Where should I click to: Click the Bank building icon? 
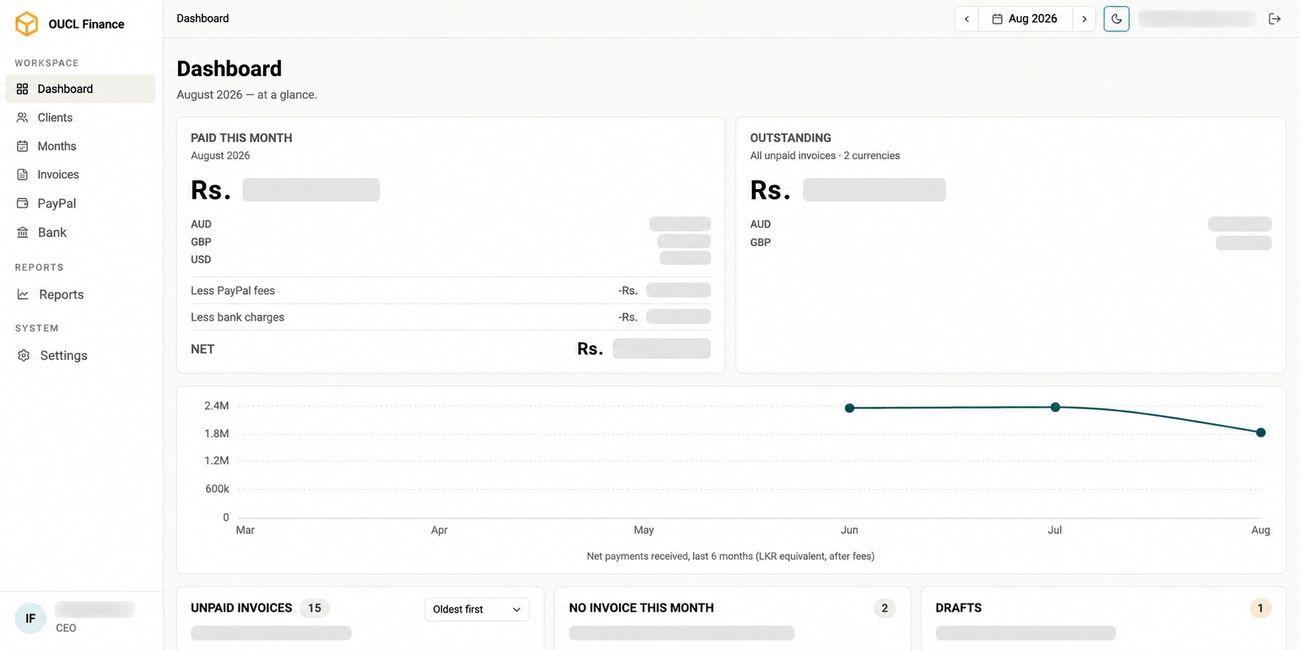(x=23, y=232)
